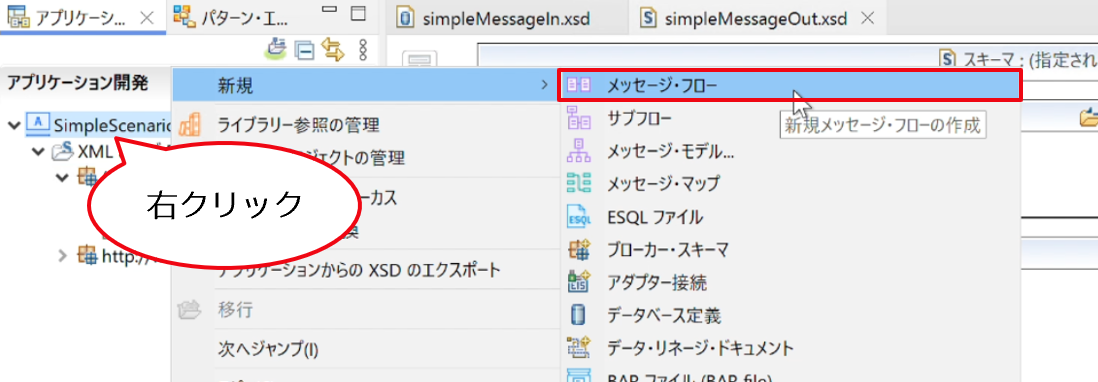Click the 新規 submenu arrow chevron
The width and height of the screenshot is (1098, 382).
(x=544, y=86)
